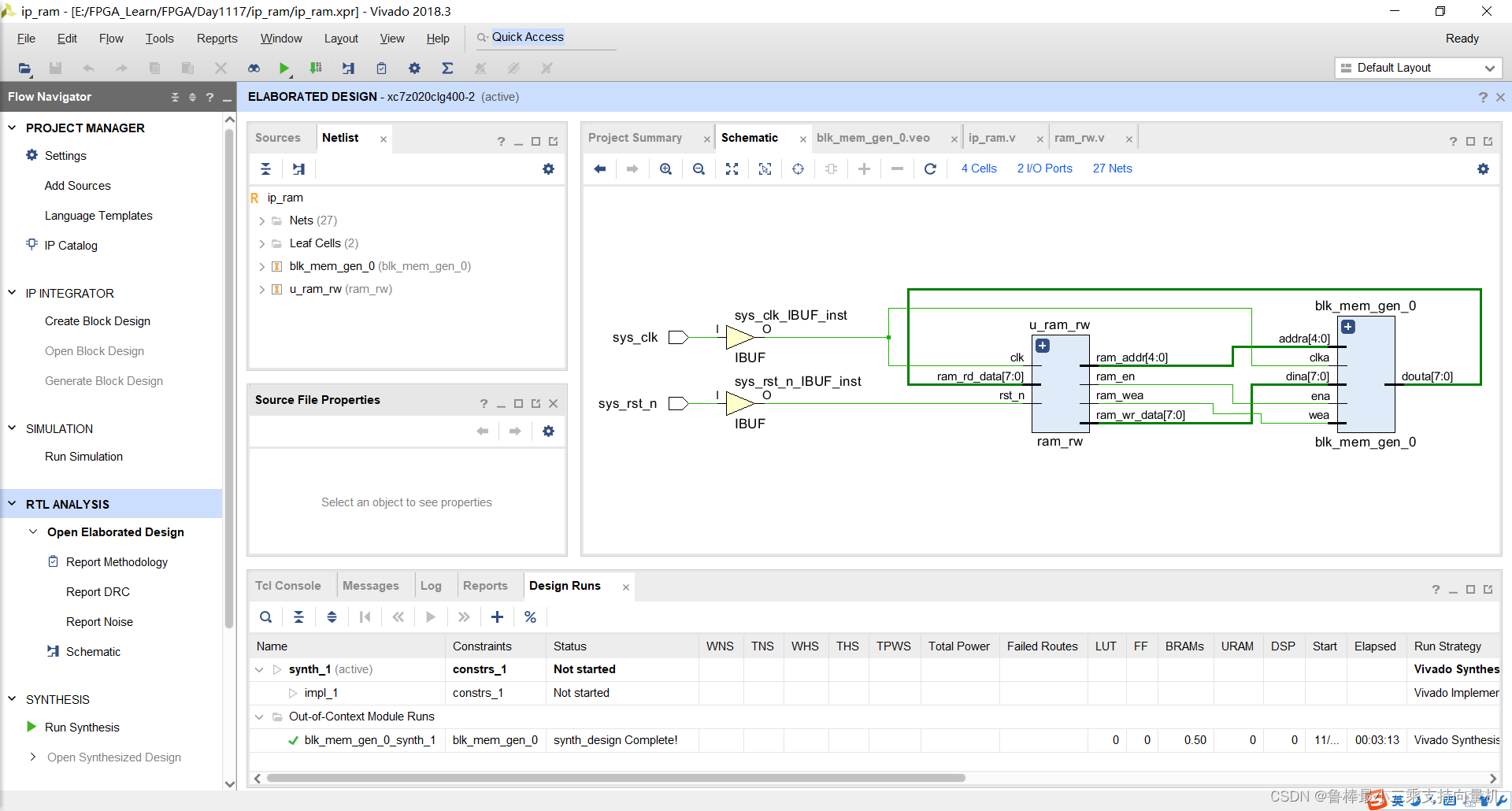Click the Sigma report toolbar icon
The image size is (1512, 811).
coord(447,69)
